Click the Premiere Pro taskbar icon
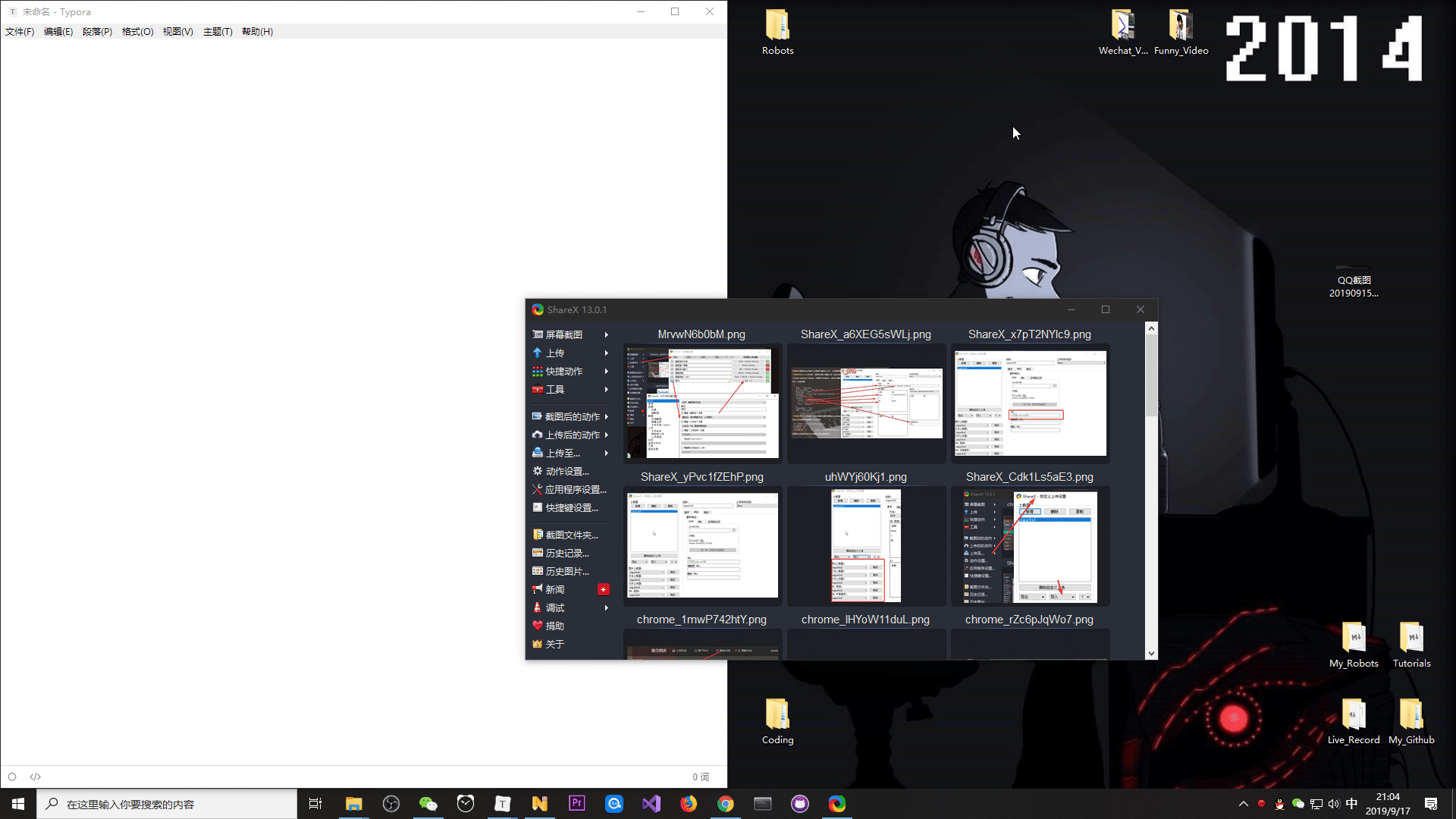The width and height of the screenshot is (1456, 819). pos(577,804)
